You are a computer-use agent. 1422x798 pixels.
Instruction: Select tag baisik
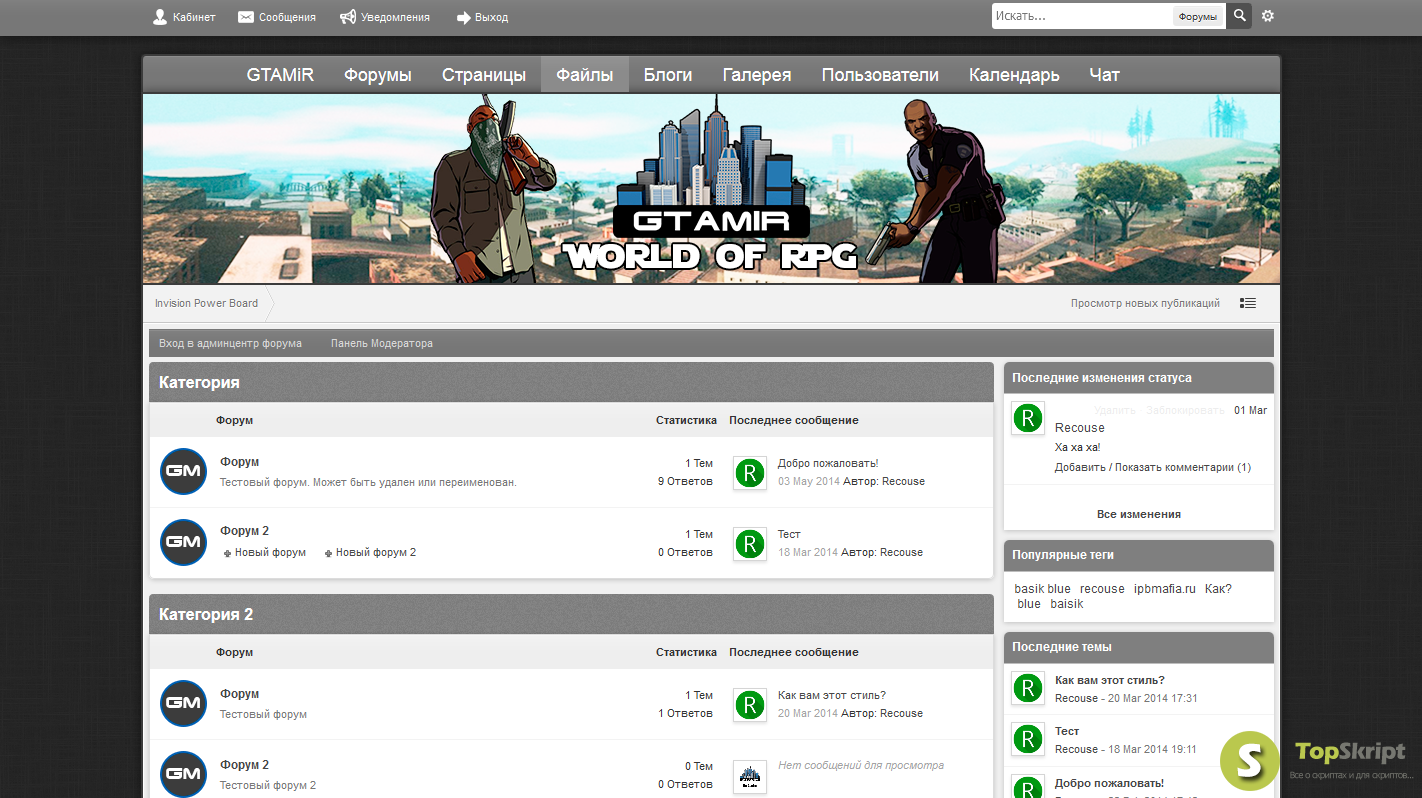click(1067, 604)
